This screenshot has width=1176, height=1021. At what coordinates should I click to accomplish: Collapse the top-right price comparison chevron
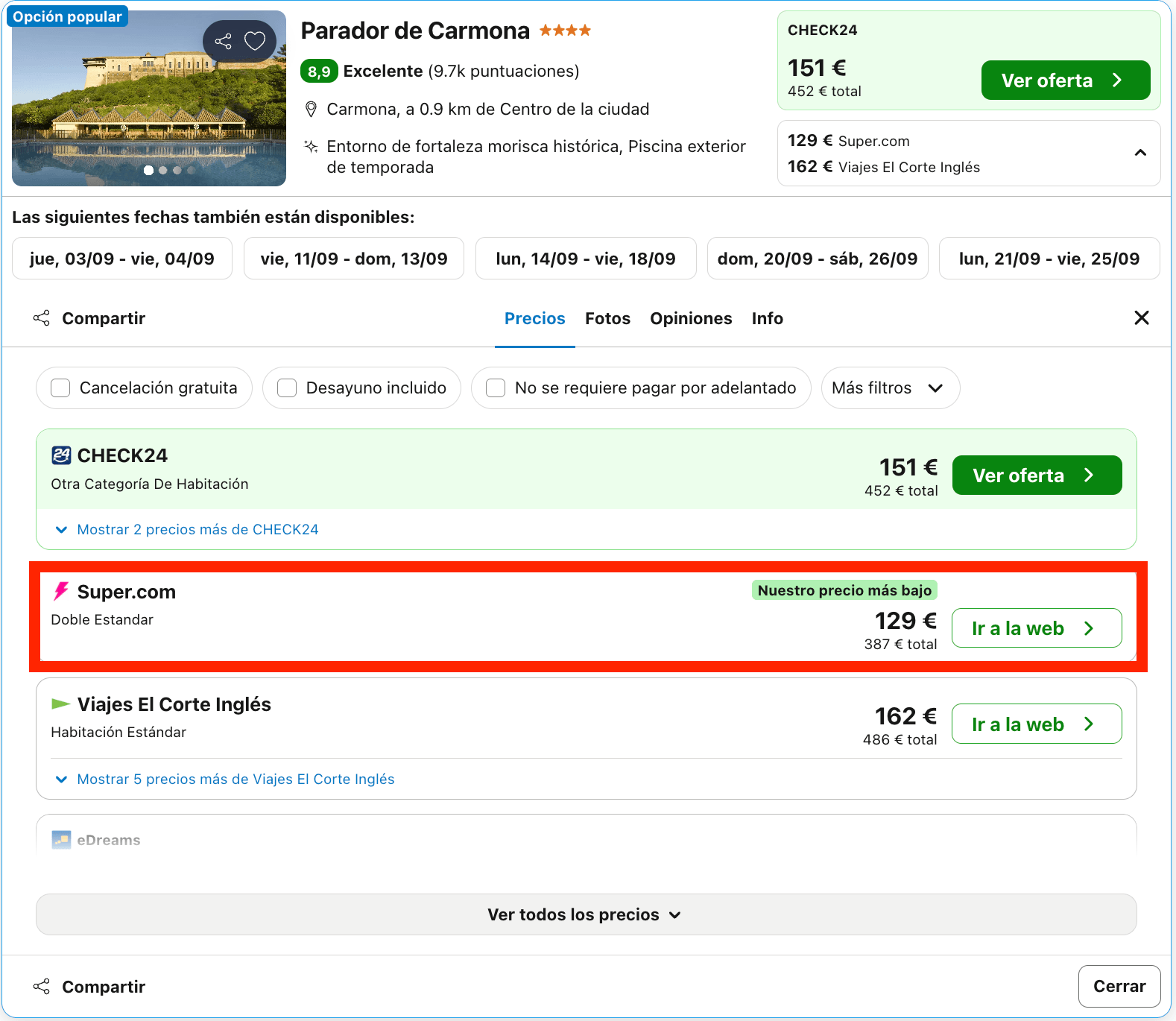click(x=1140, y=153)
